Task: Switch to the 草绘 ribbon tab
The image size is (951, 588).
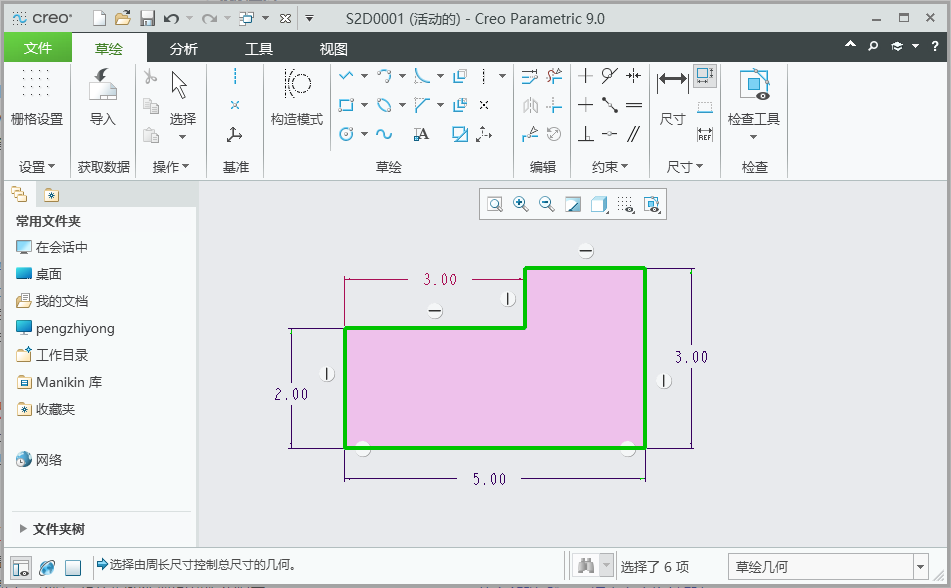Action: 109,49
